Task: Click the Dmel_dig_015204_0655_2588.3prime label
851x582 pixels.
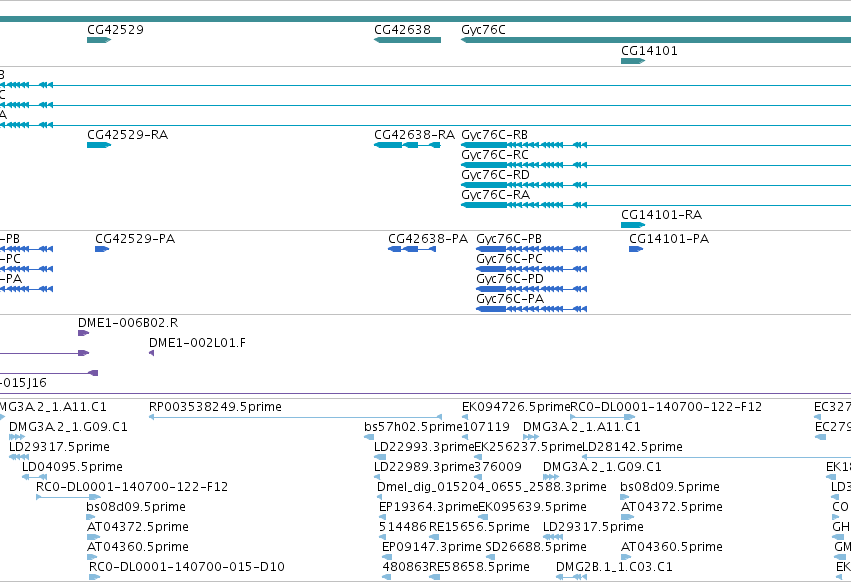Action: click(x=492, y=487)
